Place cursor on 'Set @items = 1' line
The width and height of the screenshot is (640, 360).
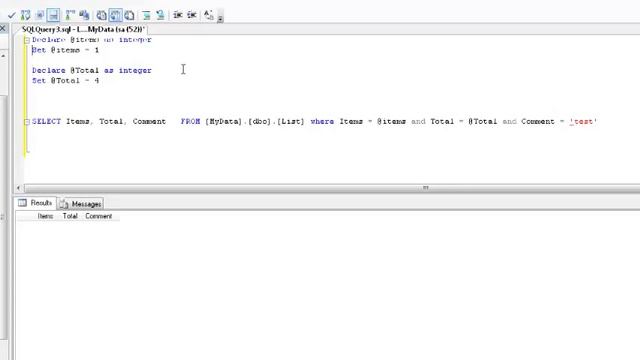[65, 50]
